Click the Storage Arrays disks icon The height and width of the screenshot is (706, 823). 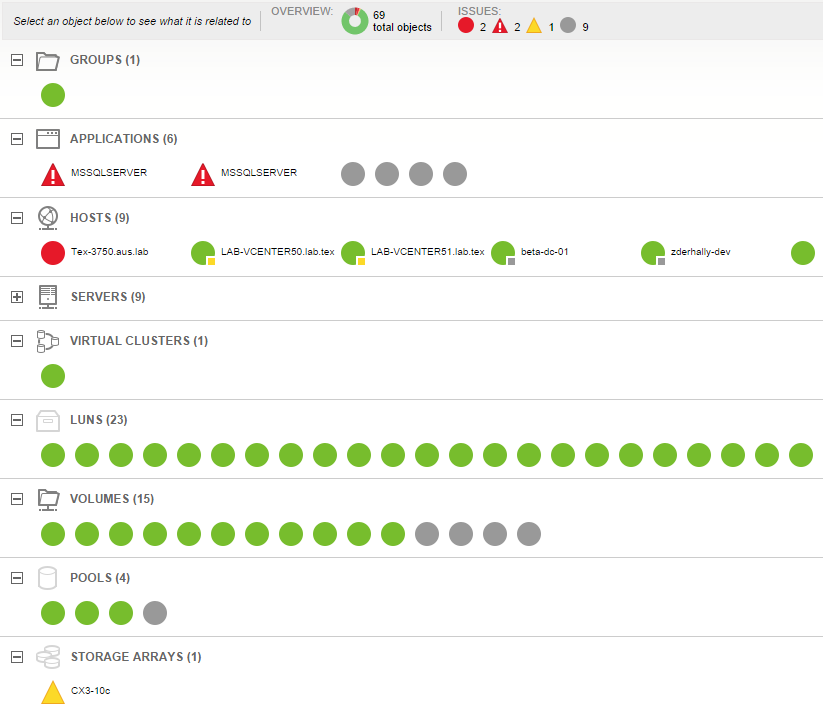(x=48, y=657)
